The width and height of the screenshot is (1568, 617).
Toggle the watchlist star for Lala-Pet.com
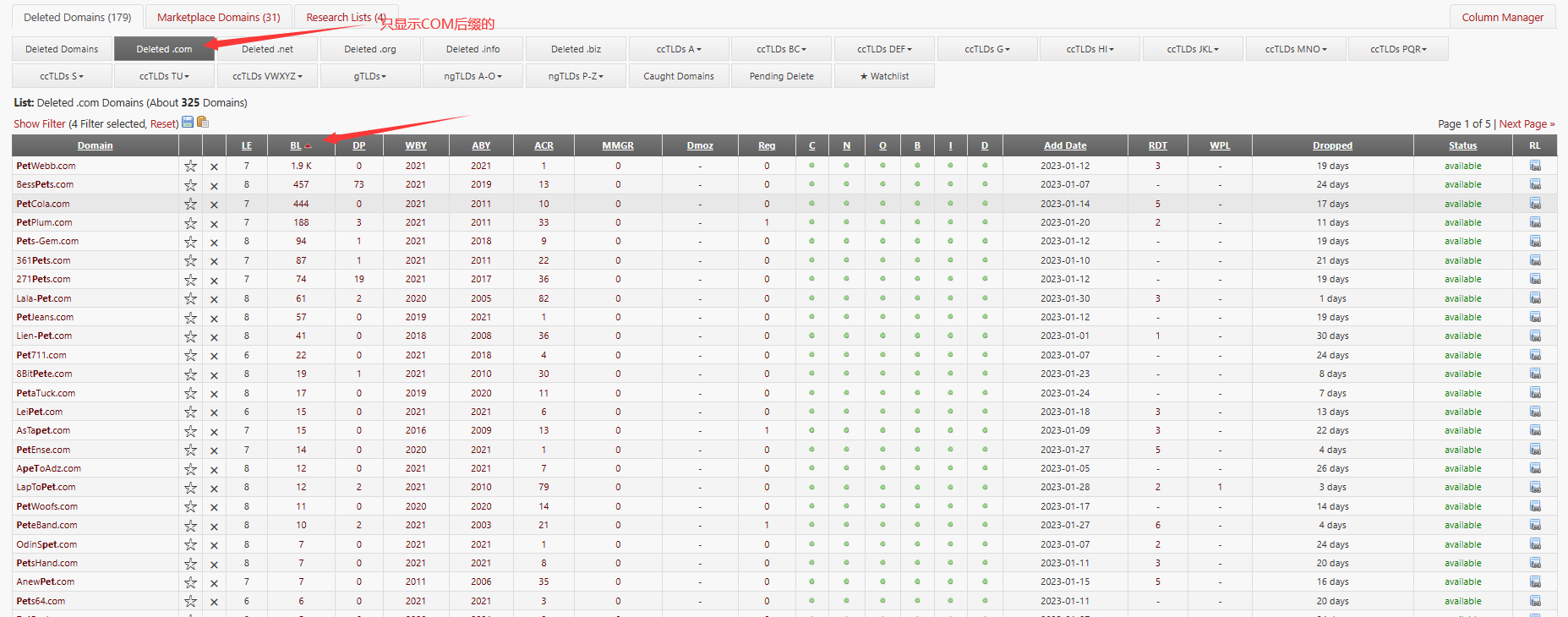191,299
